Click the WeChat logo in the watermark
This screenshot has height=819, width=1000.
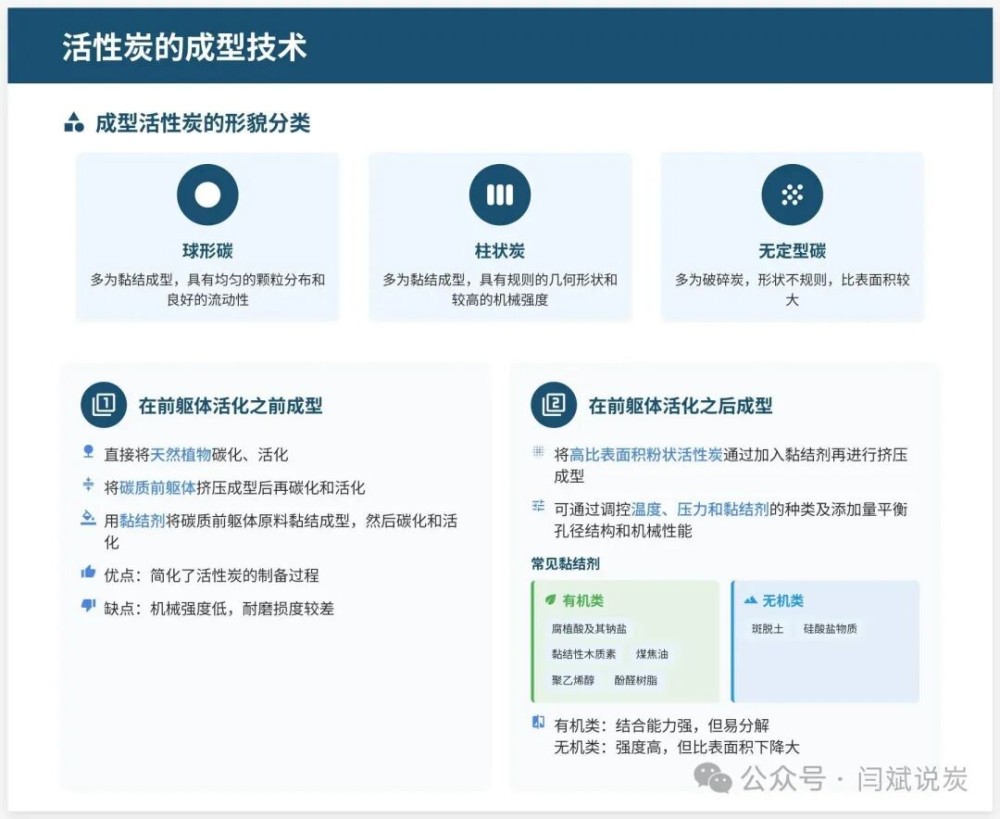pyautogui.click(x=714, y=778)
